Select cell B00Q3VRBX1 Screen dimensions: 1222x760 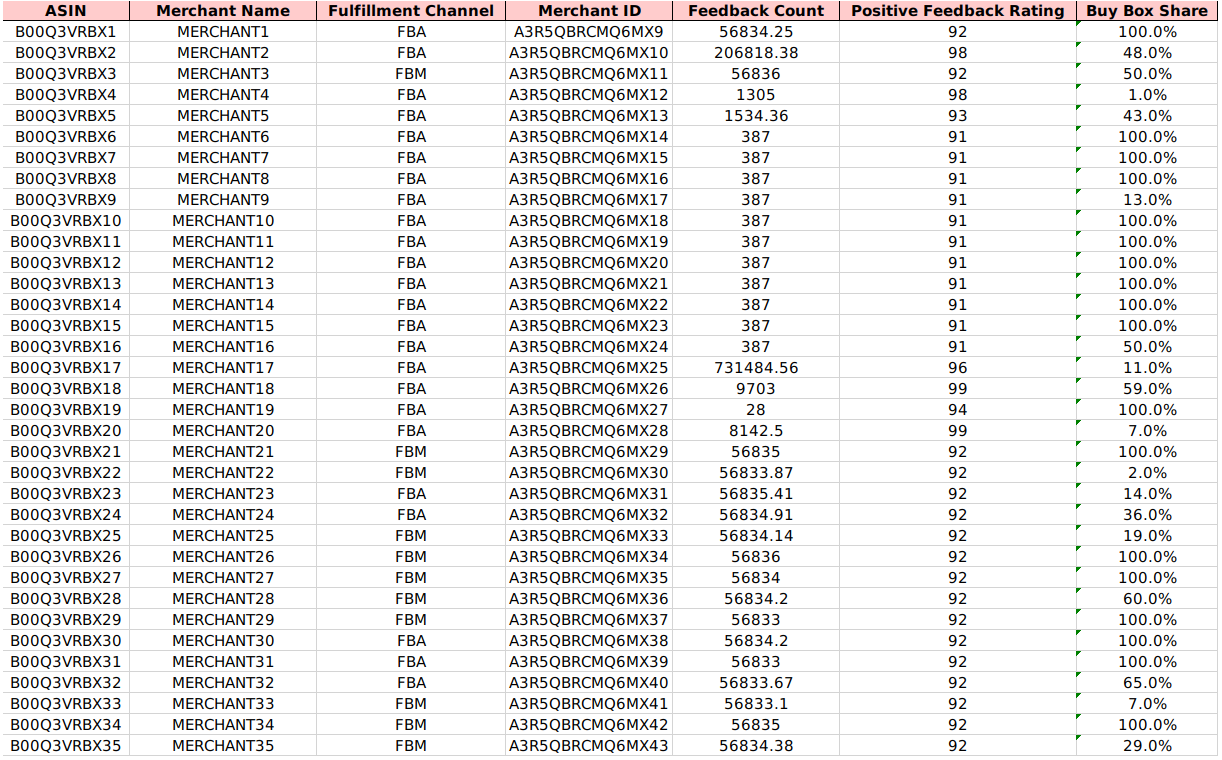pyautogui.click(x=66, y=32)
